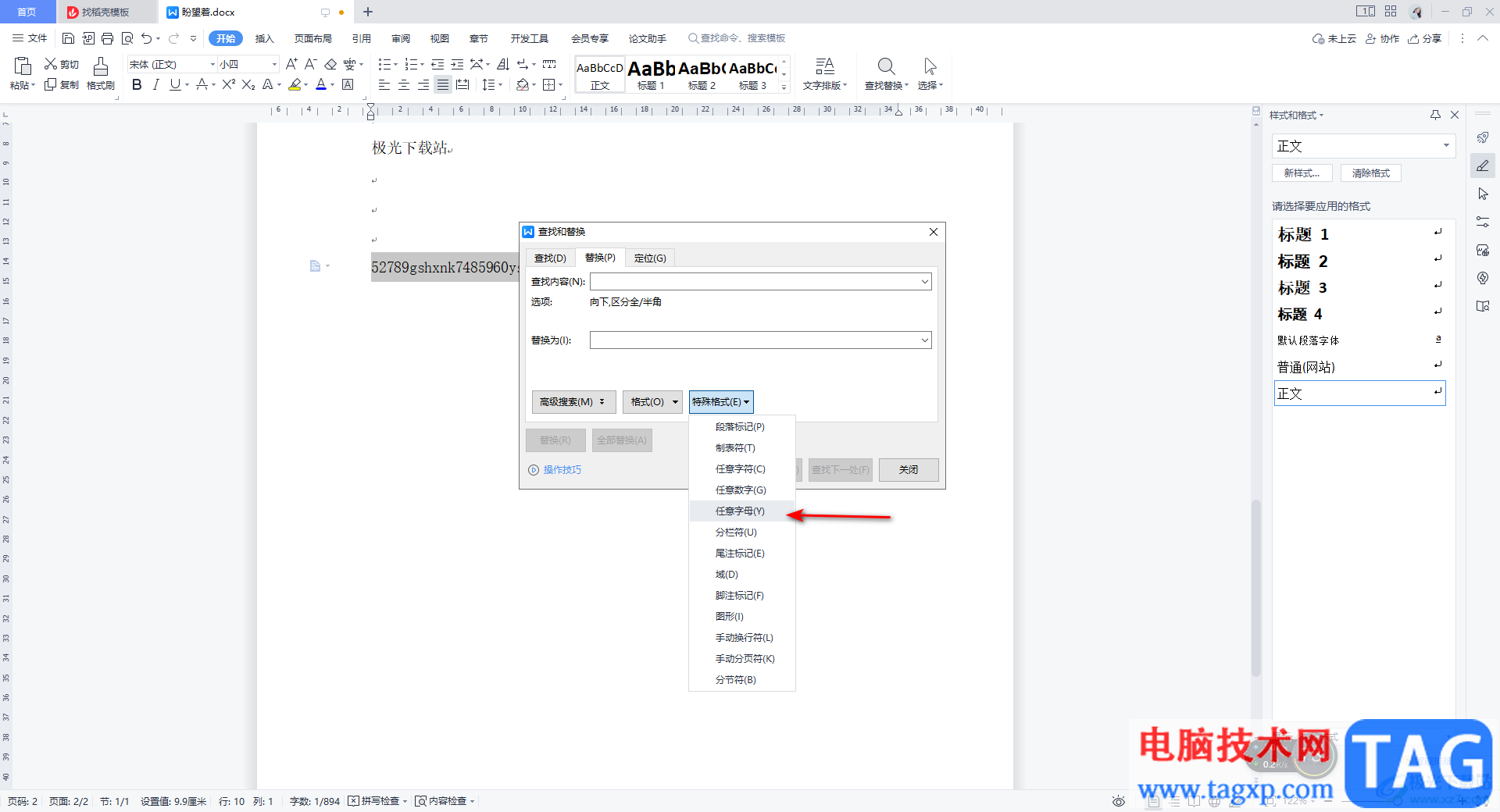Viewport: 1500px width, 812px height.
Task: Click the 分享 share button
Action: (1424, 38)
